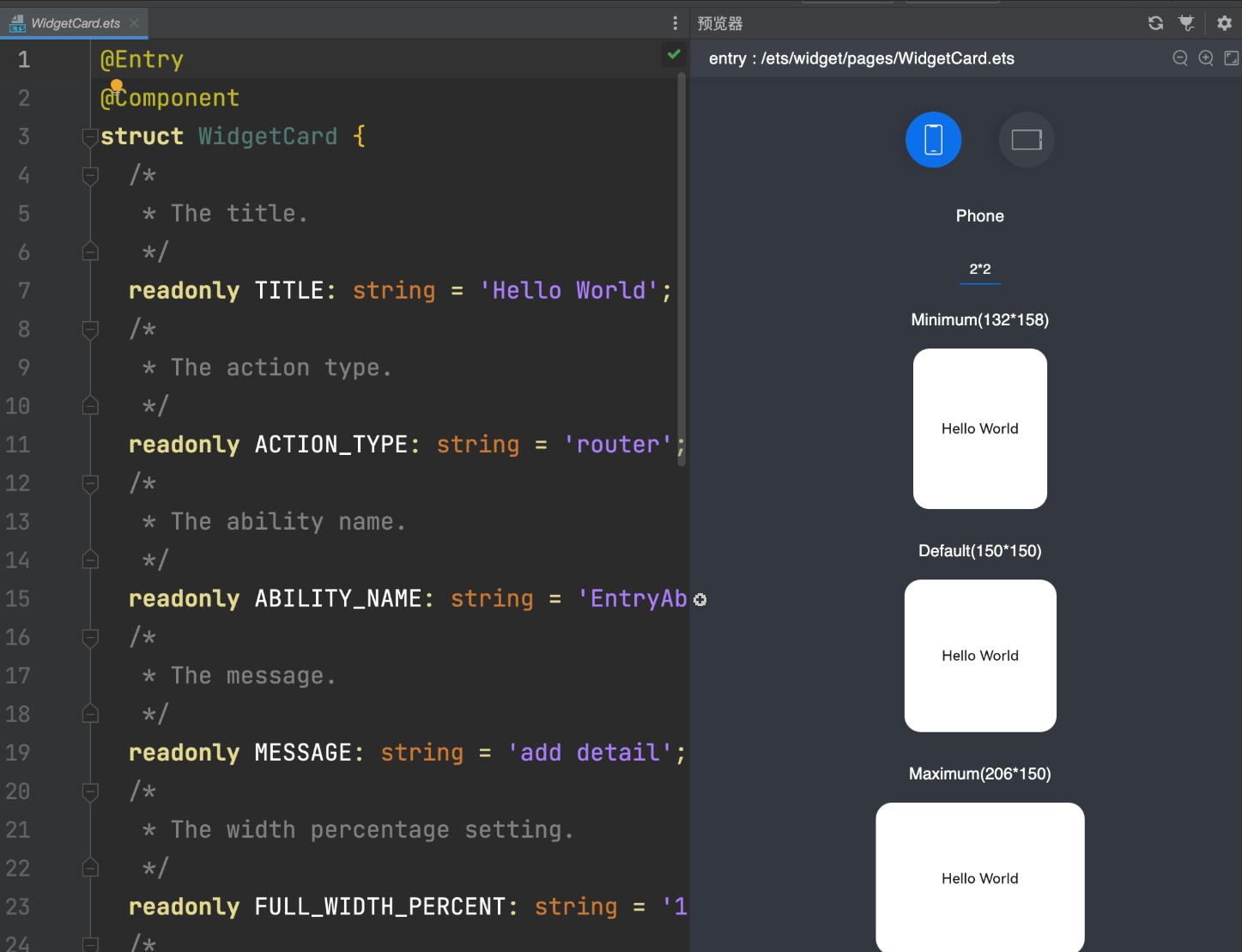Click the Phone label under device icons
Screen dimensions: 1242x952
tap(979, 216)
